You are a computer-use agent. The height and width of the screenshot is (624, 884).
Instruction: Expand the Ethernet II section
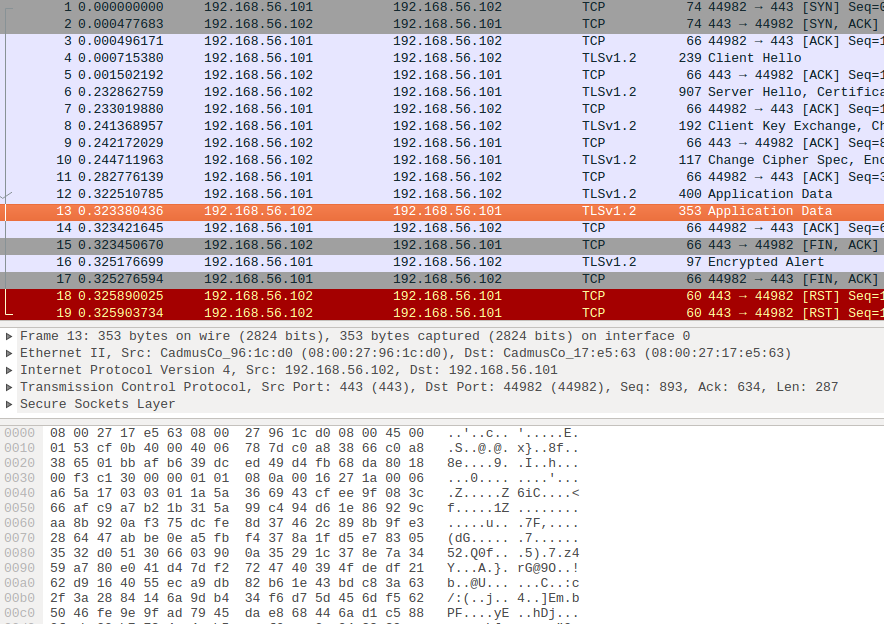point(10,353)
